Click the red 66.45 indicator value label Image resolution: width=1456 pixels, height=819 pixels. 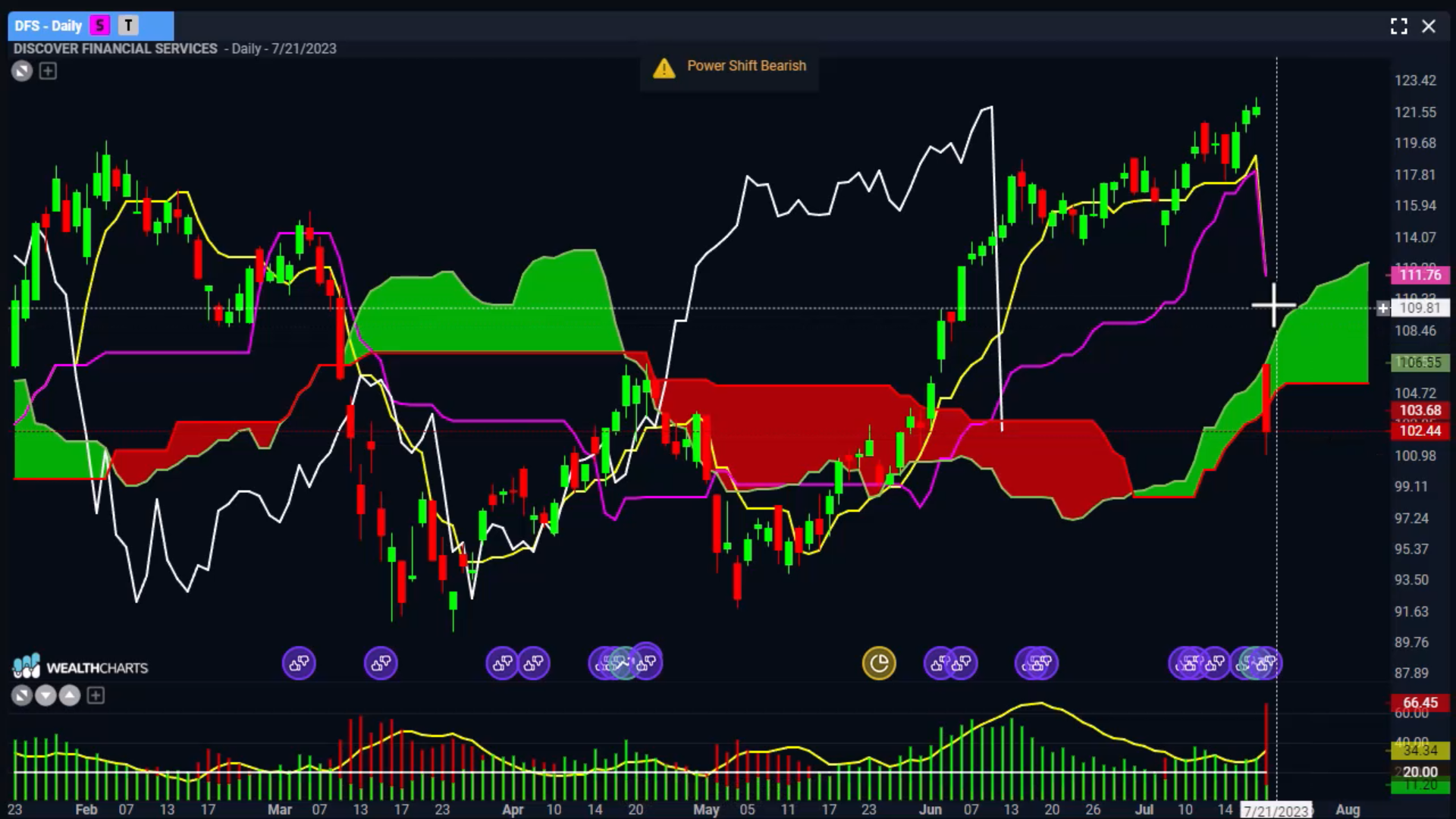tap(1420, 702)
